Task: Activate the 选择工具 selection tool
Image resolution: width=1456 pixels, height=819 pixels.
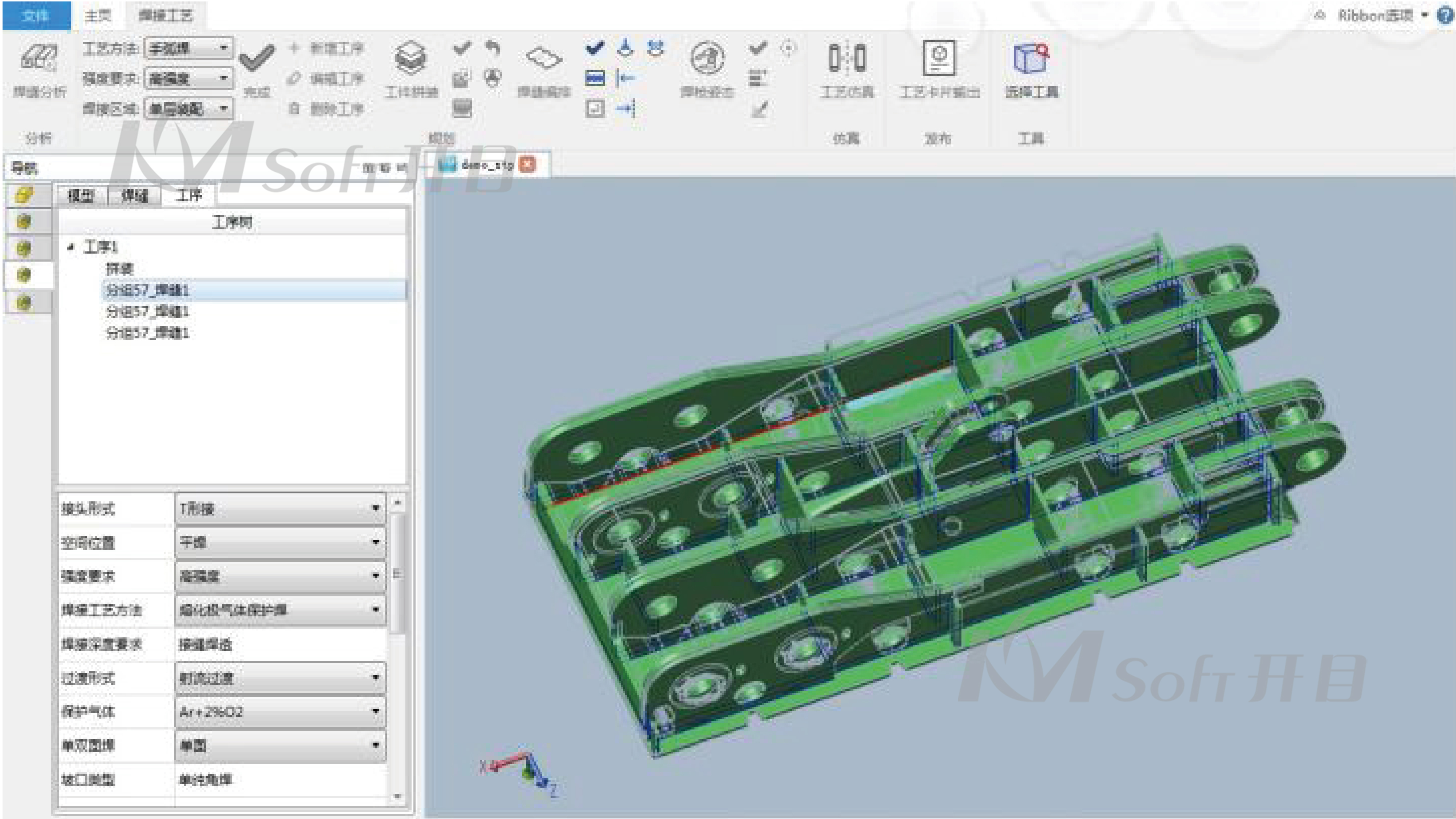Action: pos(1032,69)
